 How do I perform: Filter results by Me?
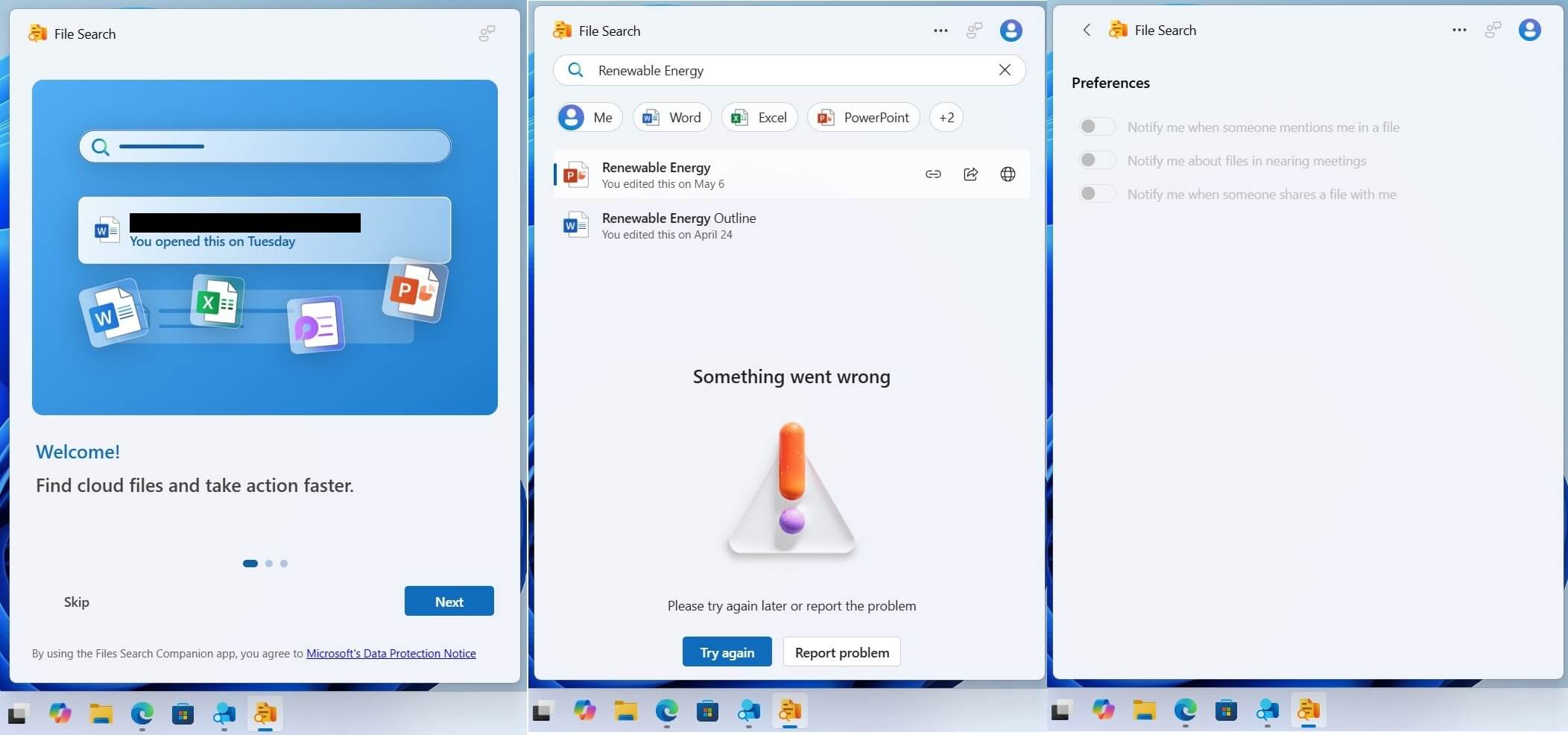pos(589,117)
